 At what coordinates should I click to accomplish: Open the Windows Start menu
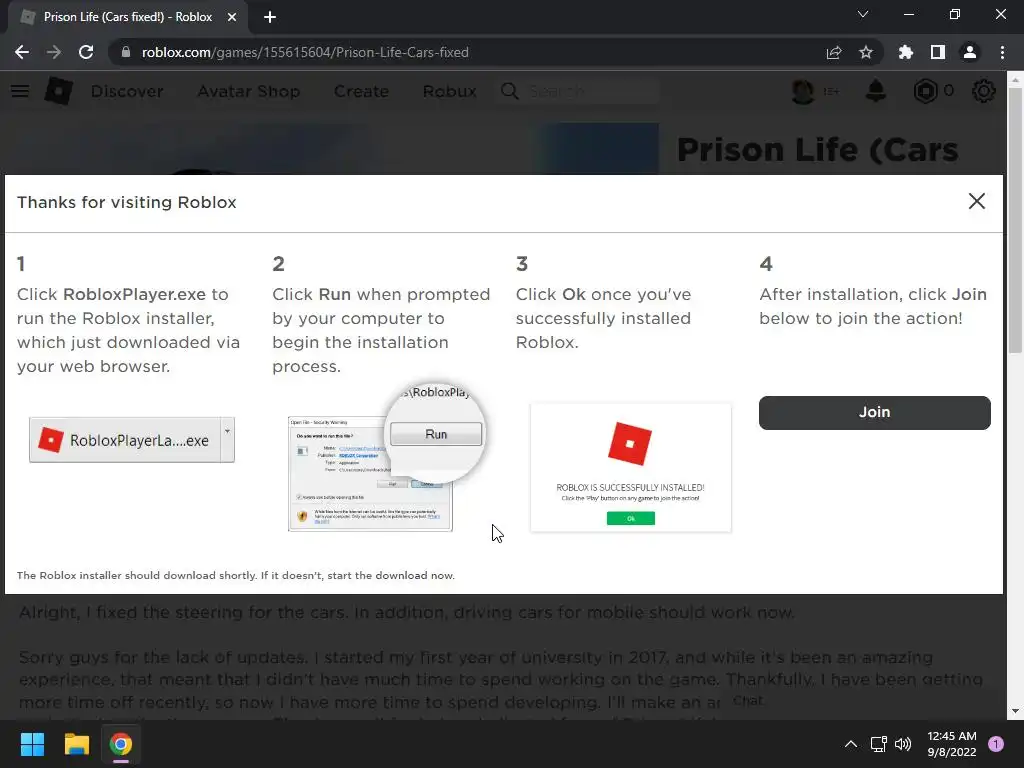(32, 744)
